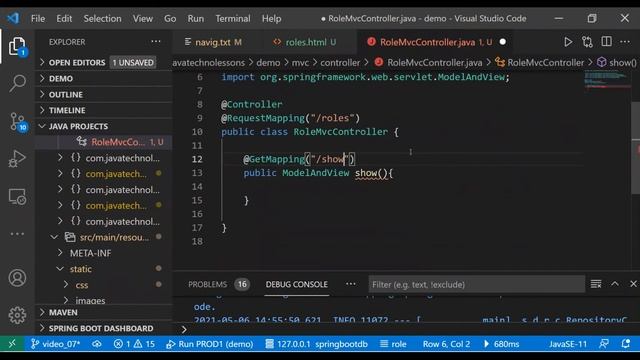This screenshot has height=360, width=640.
Task: Click the JavaSE-11 runtime status item
Action: point(568,344)
